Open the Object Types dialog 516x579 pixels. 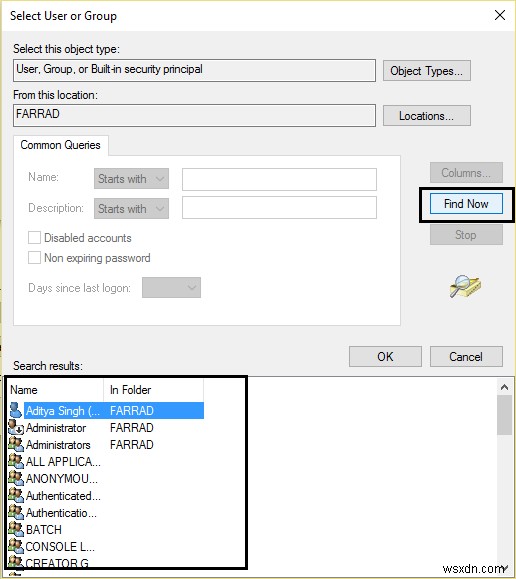[x=427, y=71]
